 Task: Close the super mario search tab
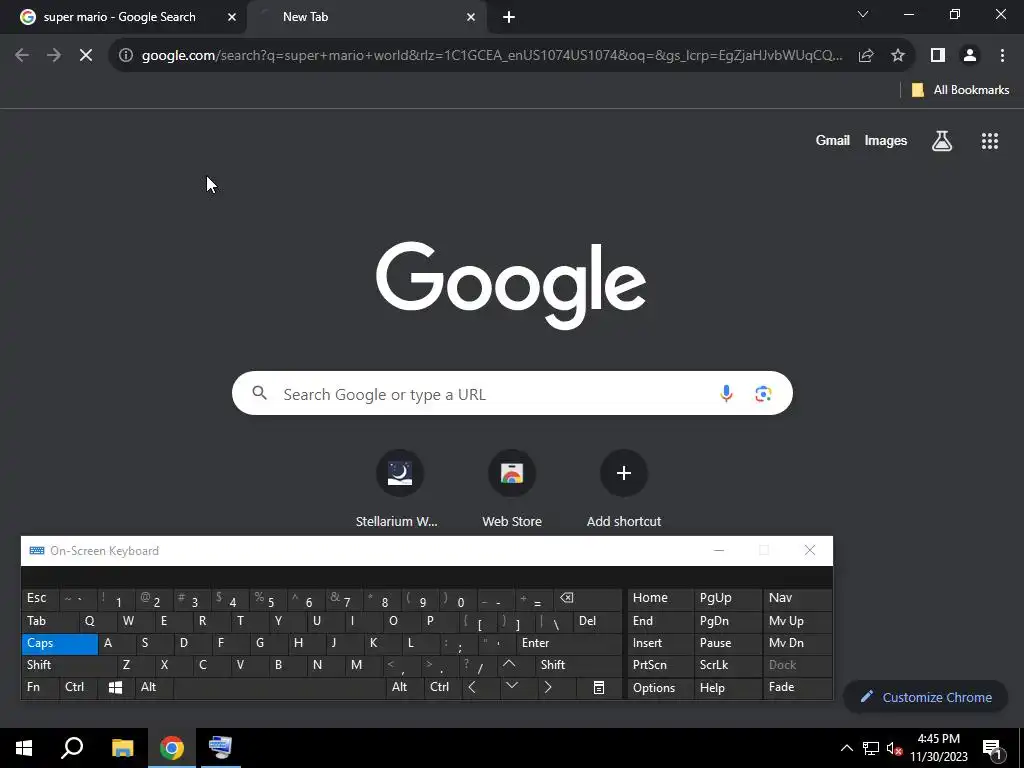coord(231,17)
